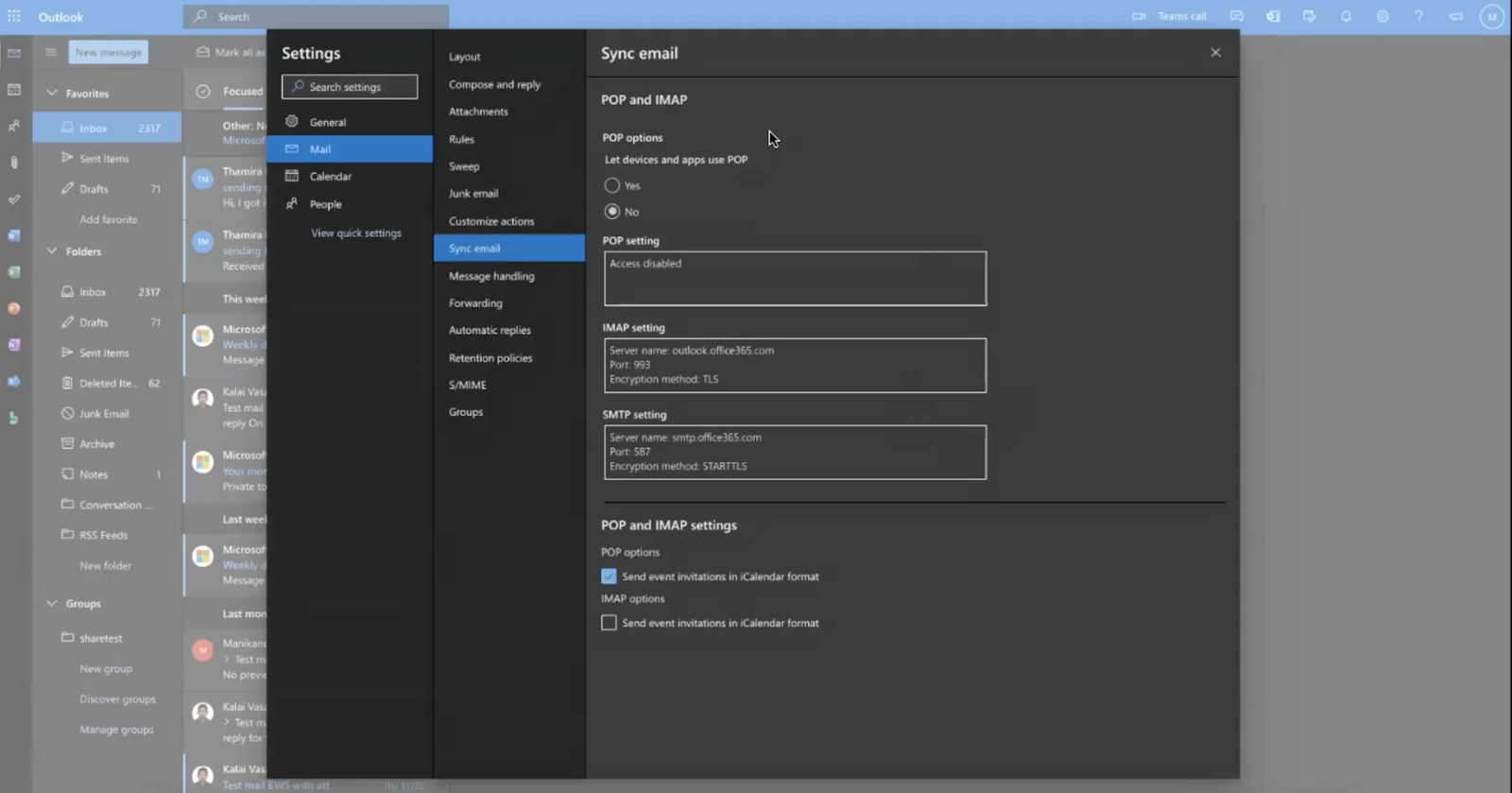Screen dimensions: 1512x793
Task: Open Message handling settings
Action: pyautogui.click(x=509, y=276)
